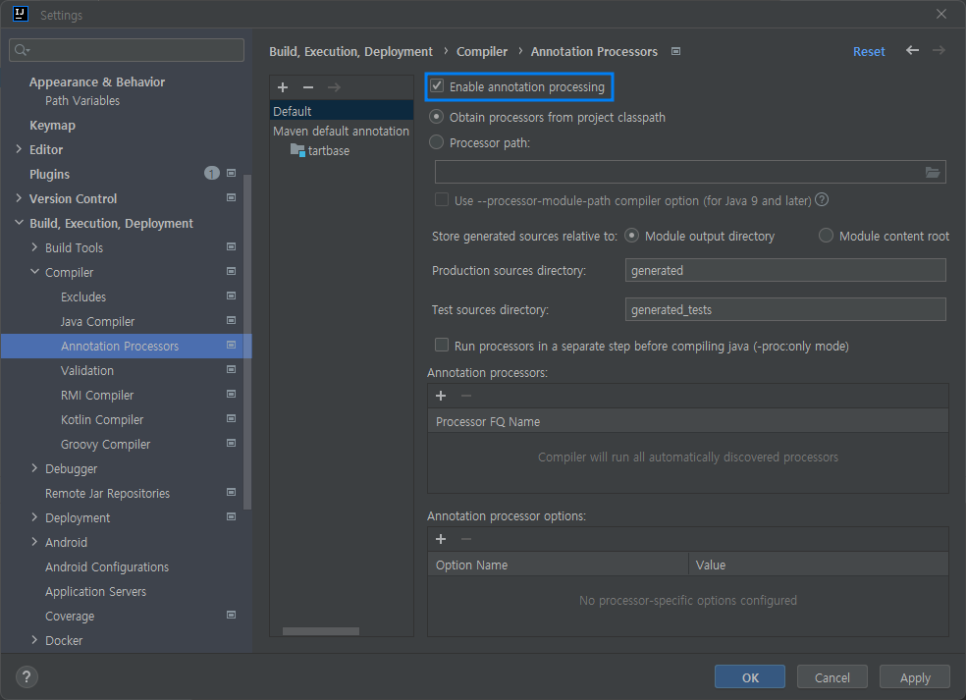Browse processor path with folder icon
Image resolution: width=966 pixels, height=700 pixels.
point(932,173)
